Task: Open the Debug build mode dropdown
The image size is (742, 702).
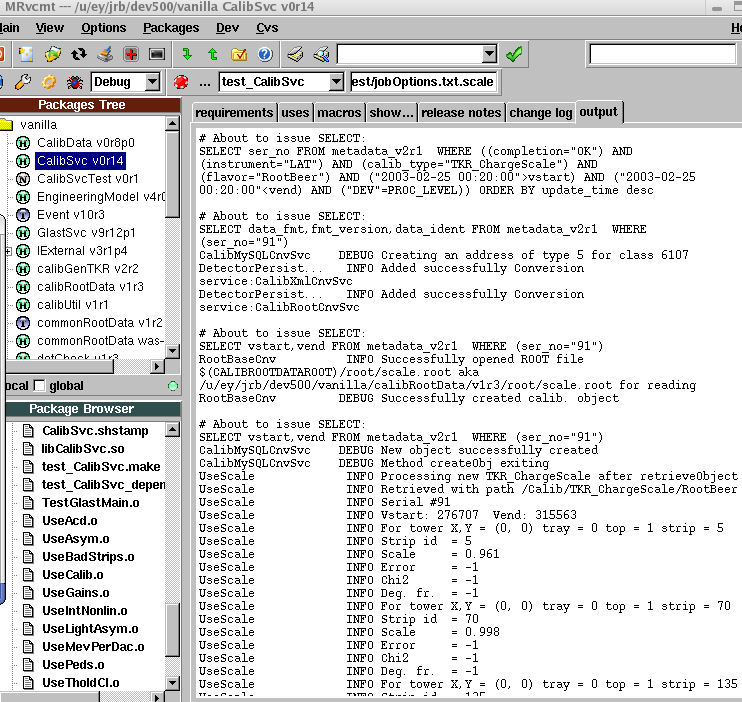Action: click(x=152, y=82)
